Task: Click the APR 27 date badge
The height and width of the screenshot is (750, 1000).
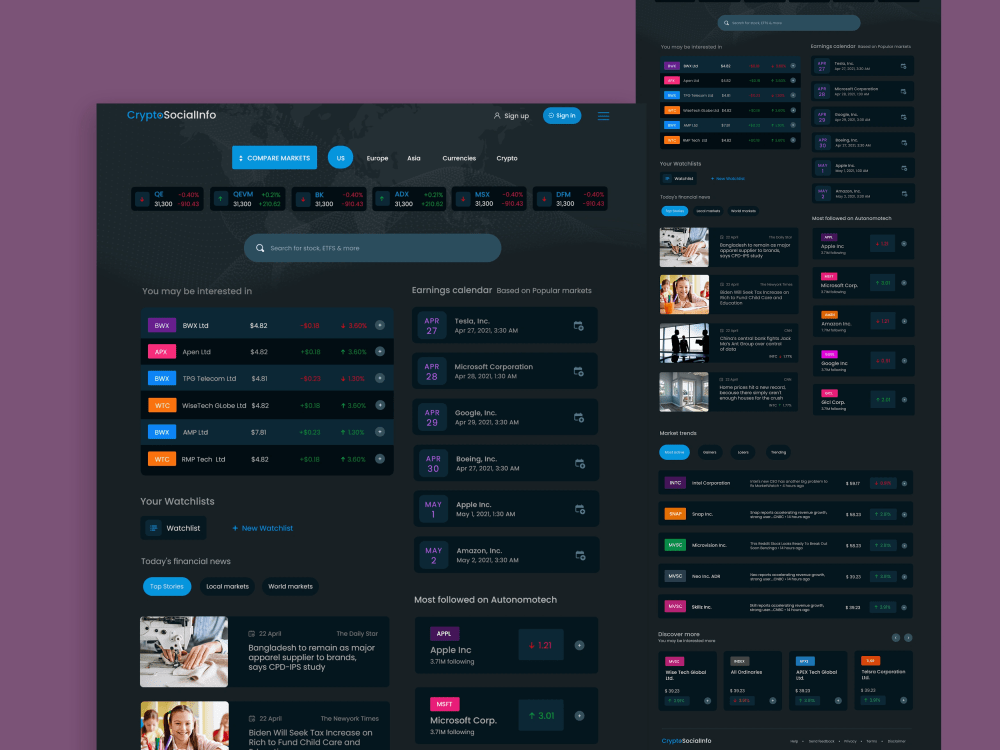Action: point(432,326)
